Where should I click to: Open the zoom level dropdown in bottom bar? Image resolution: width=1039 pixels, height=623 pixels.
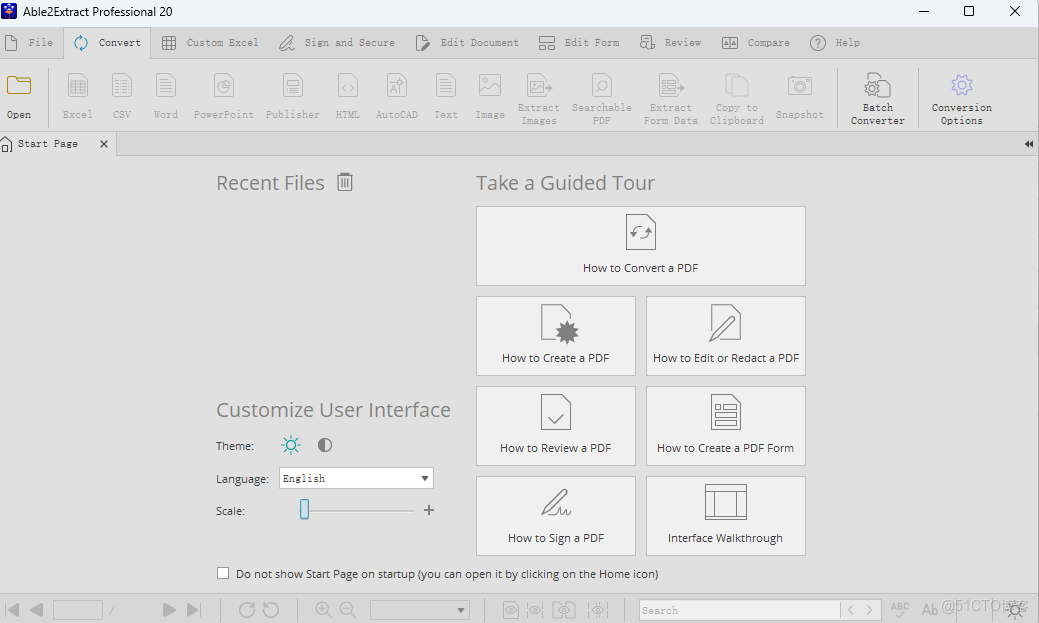420,610
